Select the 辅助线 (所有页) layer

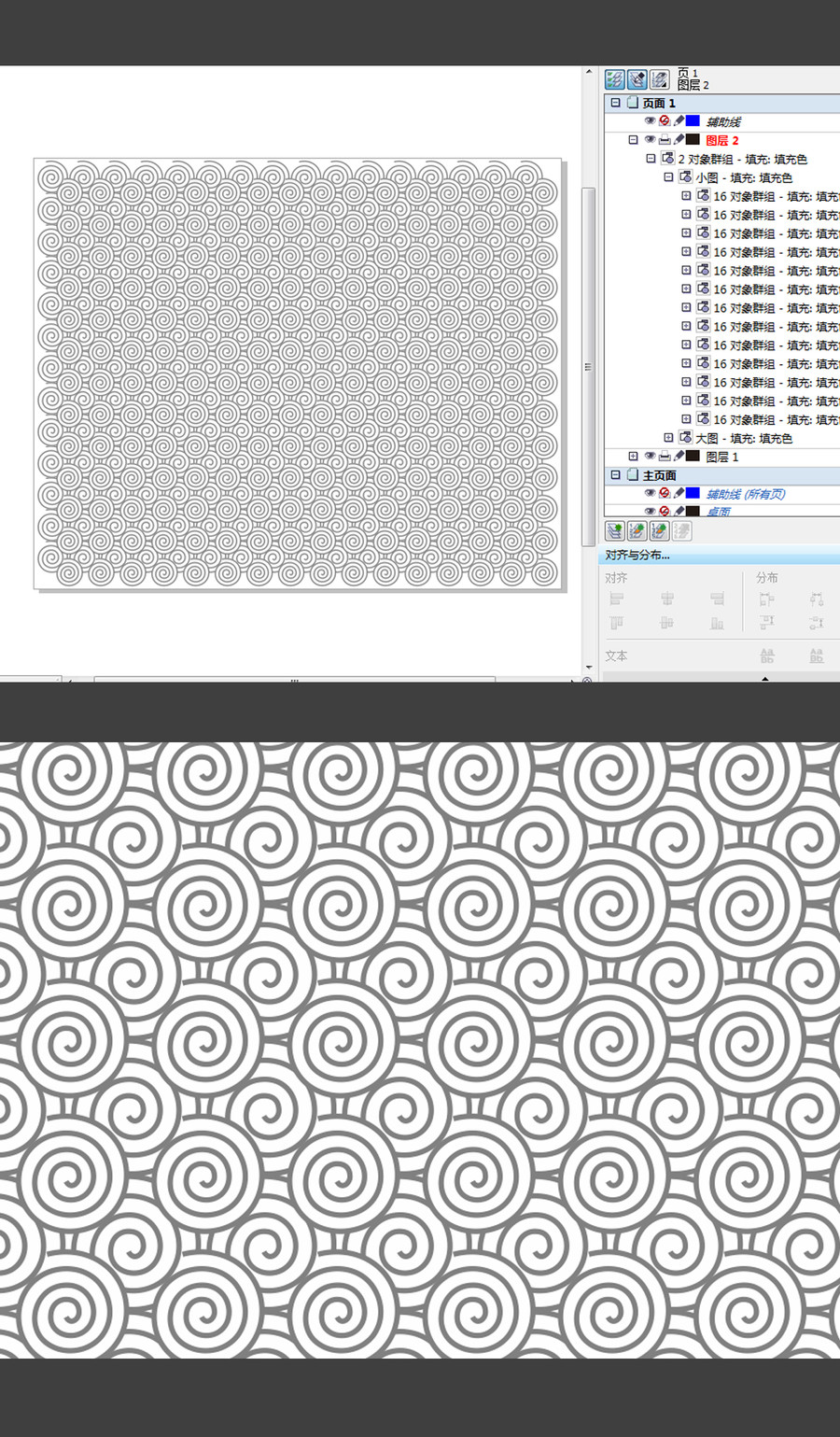746,494
